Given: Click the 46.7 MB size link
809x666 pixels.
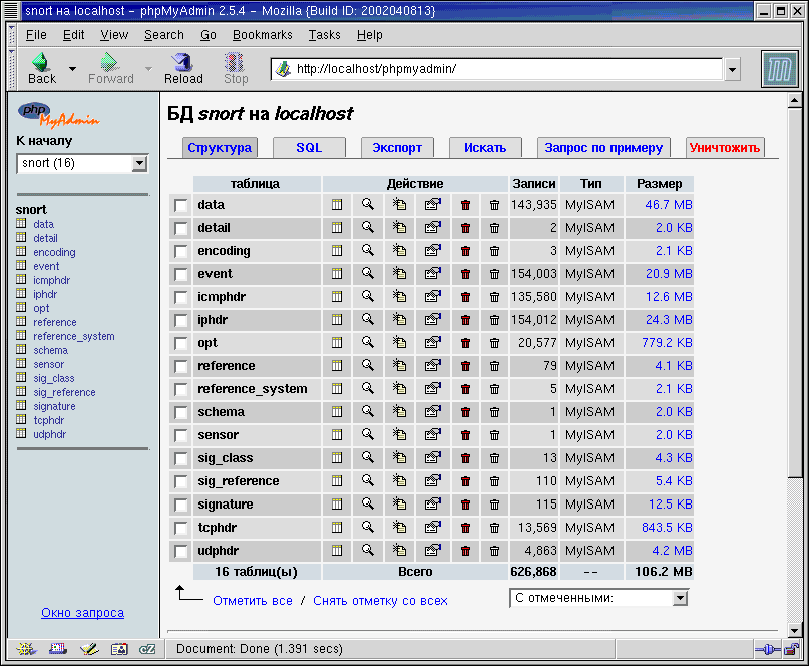Looking at the screenshot, I should click(x=669, y=205).
